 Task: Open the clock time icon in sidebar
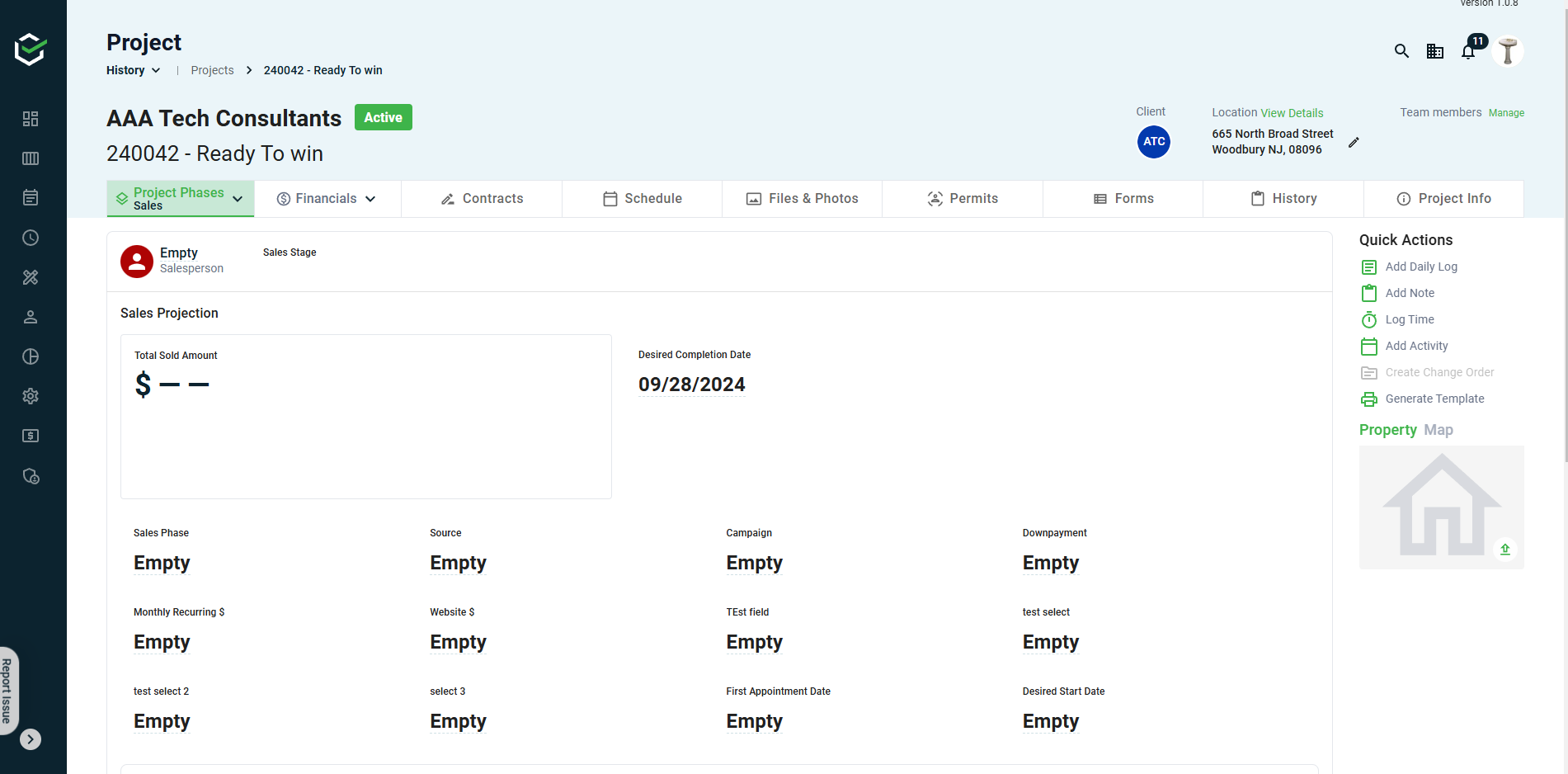point(31,238)
